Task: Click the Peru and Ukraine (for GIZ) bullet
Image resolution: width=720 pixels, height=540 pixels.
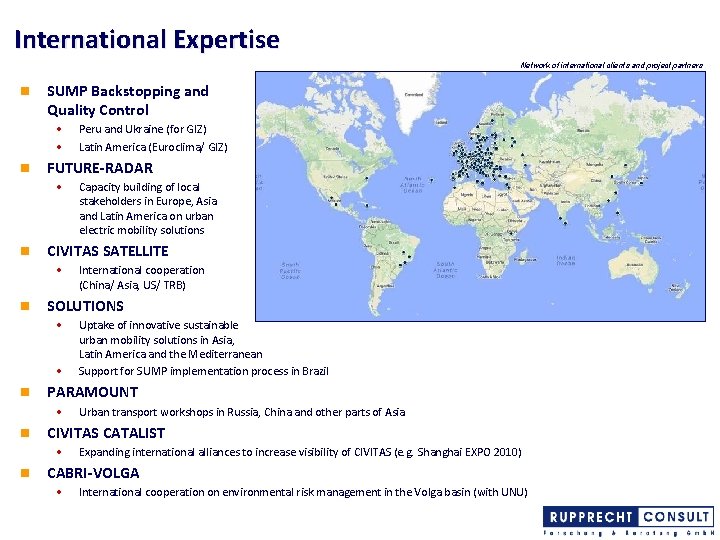Action: (x=143, y=129)
